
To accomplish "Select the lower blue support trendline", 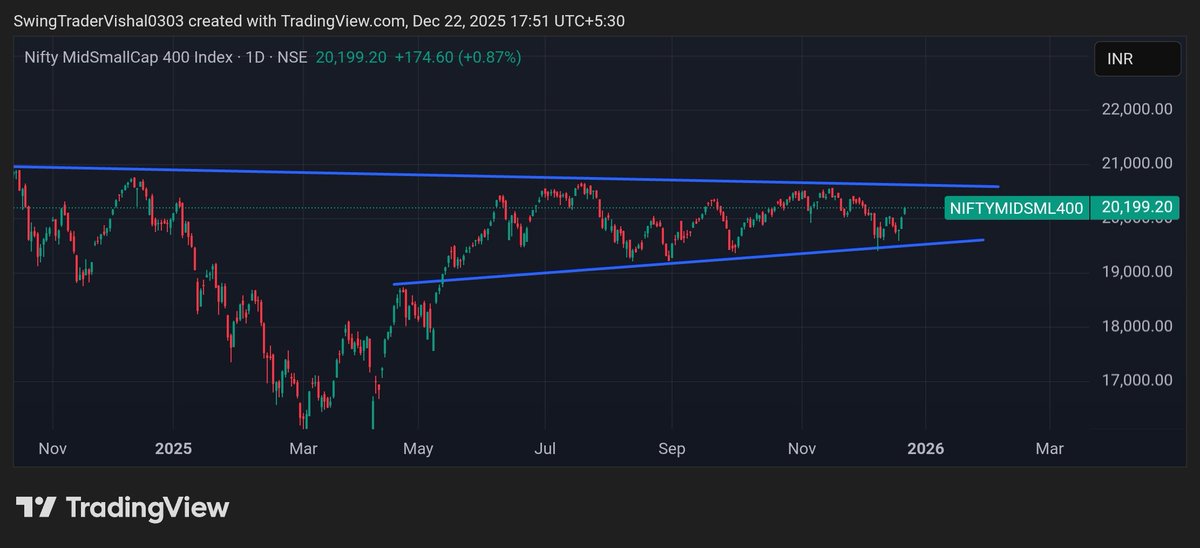I will (x=690, y=262).
